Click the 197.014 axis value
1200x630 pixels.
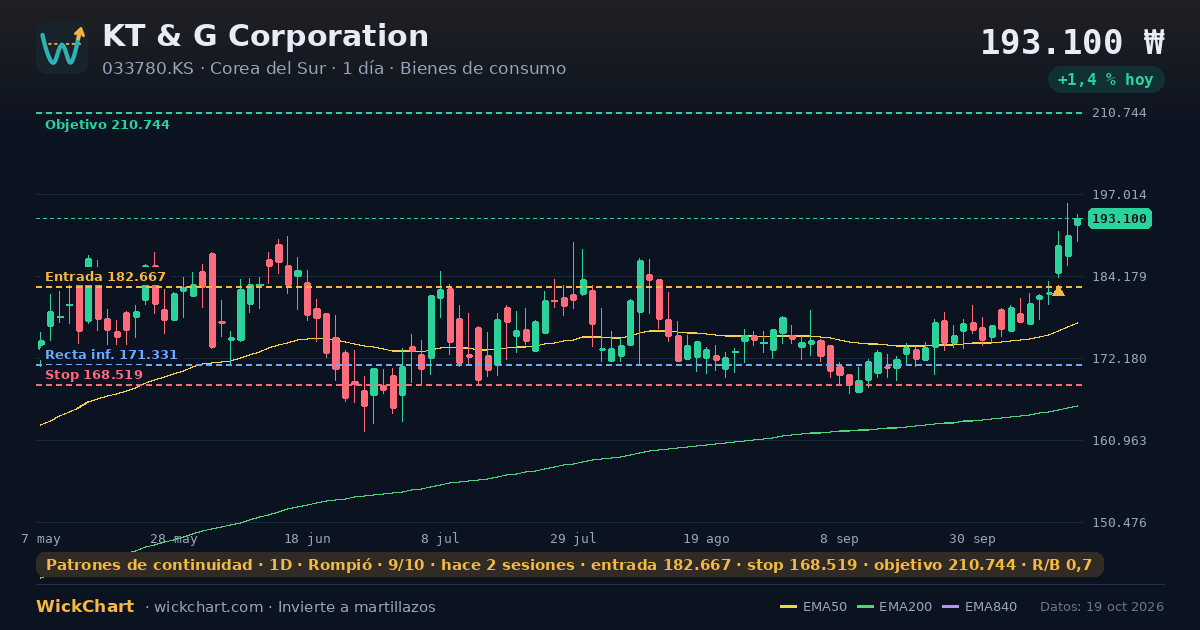(1119, 195)
